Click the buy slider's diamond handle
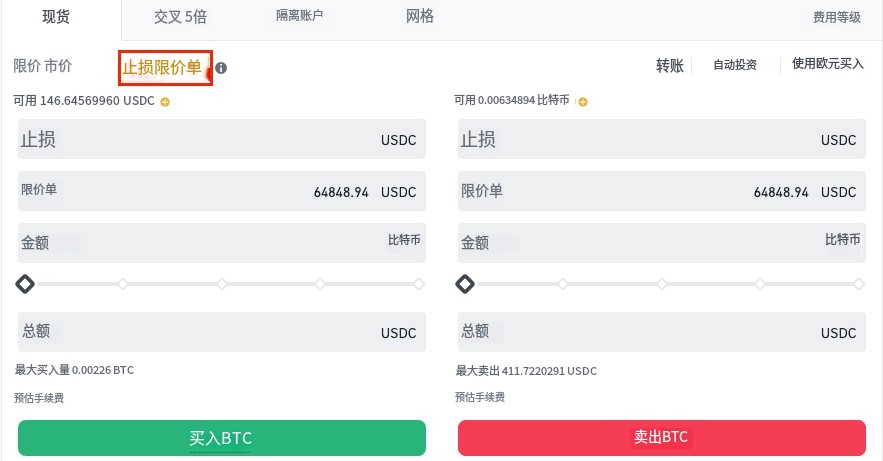Screen dimensions: 883x461 [x=25, y=284]
